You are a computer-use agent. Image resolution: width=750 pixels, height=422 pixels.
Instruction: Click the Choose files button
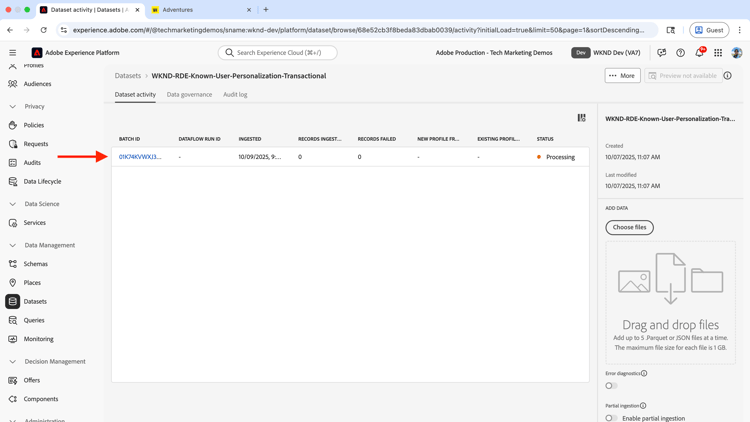click(629, 227)
